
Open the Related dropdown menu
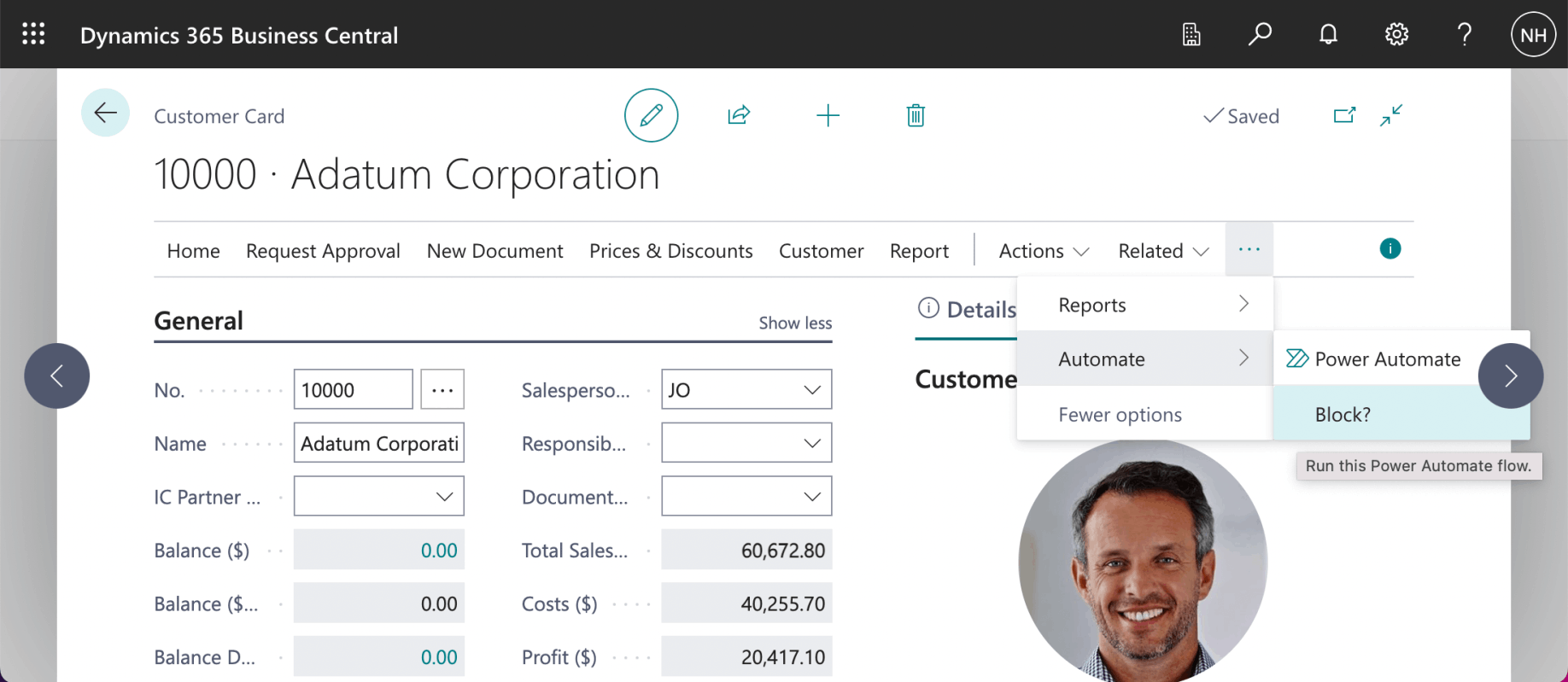pos(1163,251)
